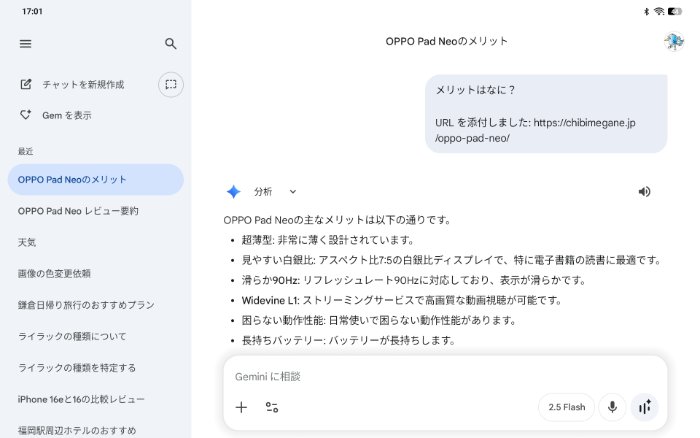This screenshot has width=700, height=438.
Task: Click the plus attach icon
Action: (x=241, y=407)
